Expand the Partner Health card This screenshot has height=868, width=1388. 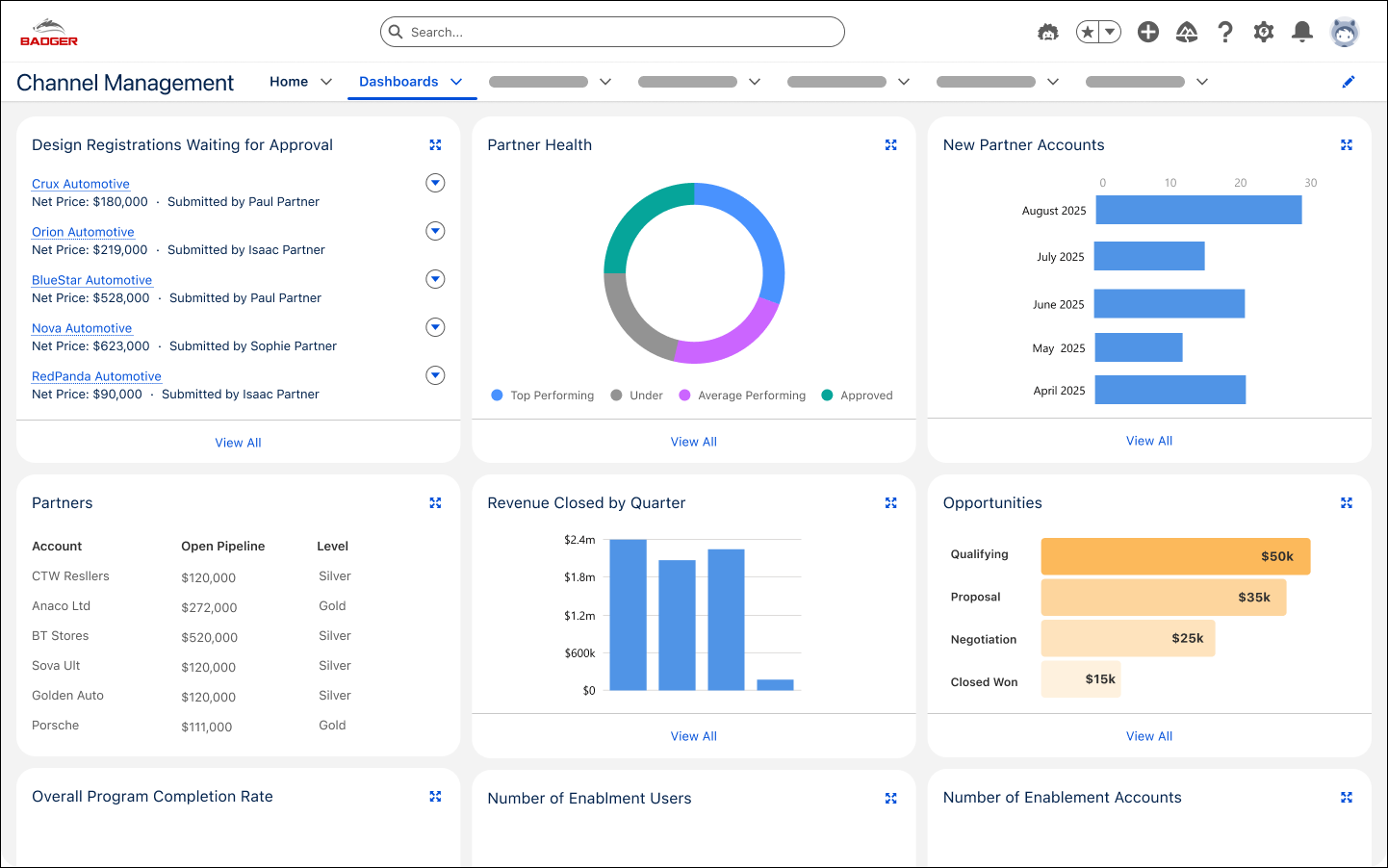click(x=890, y=144)
